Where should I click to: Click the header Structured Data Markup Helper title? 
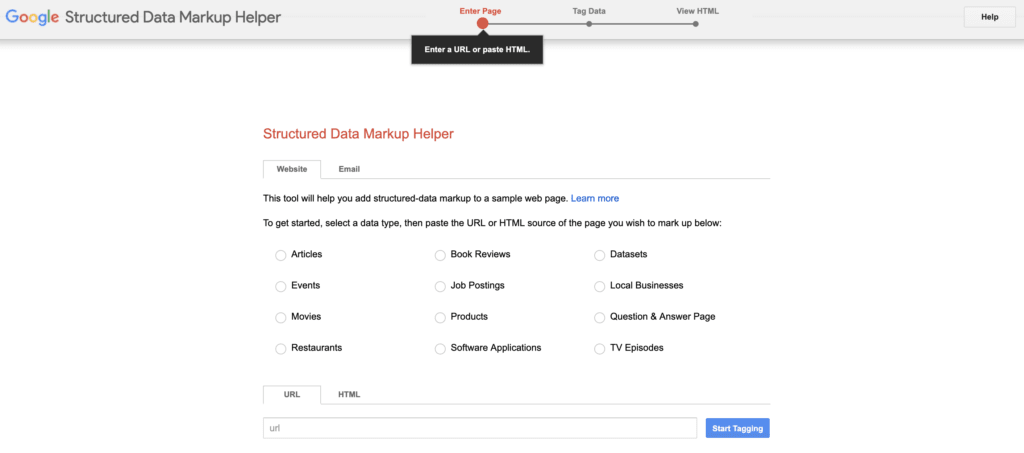click(173, 18)
